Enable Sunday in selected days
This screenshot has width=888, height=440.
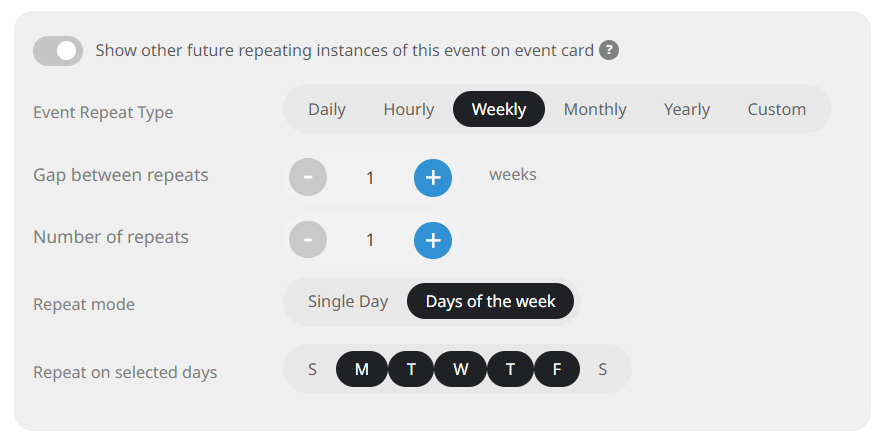(x=312, y=369)
